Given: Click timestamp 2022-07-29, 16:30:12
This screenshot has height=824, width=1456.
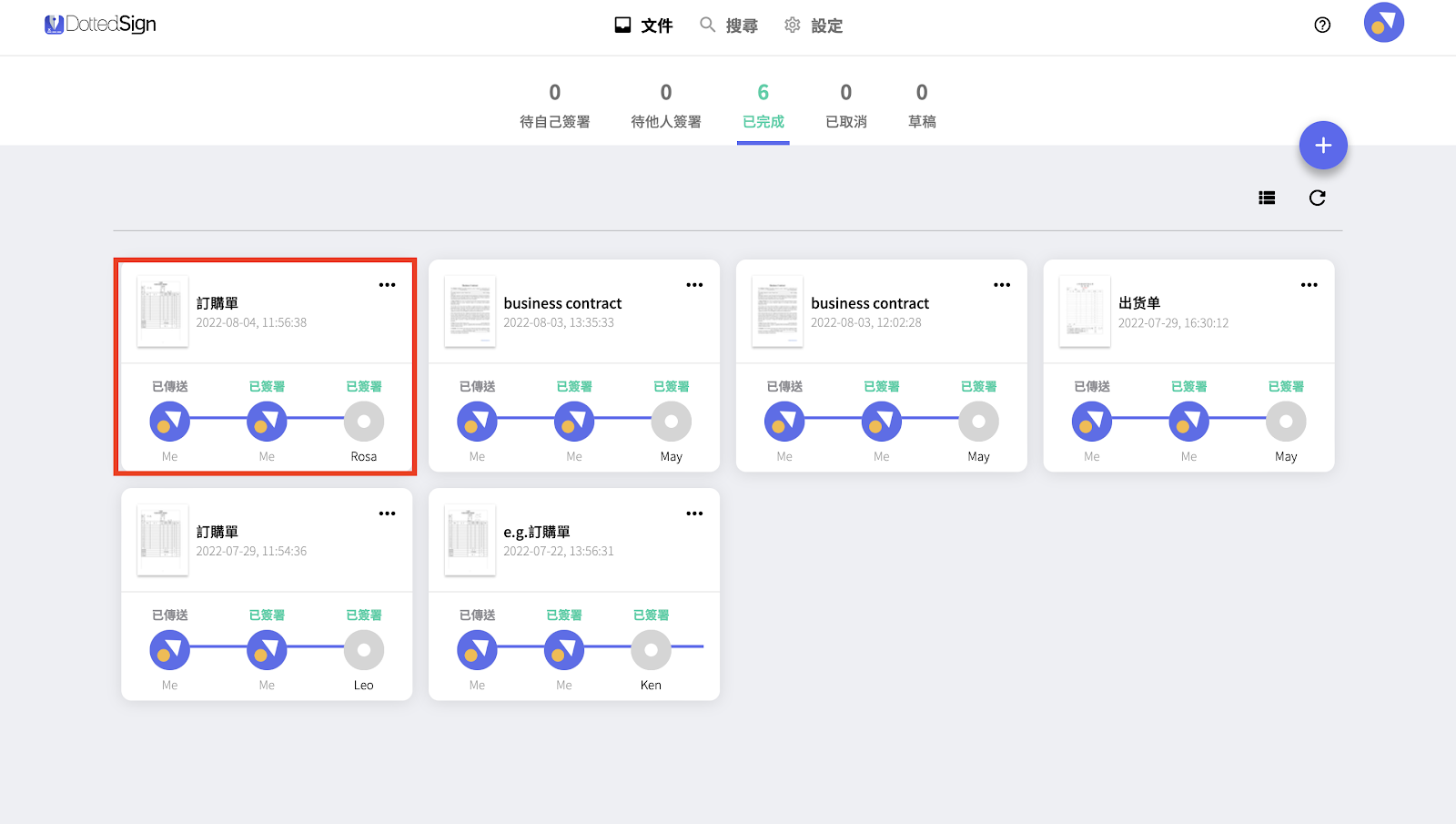Looking at the screenshot, I should [x=1174, y=323].
